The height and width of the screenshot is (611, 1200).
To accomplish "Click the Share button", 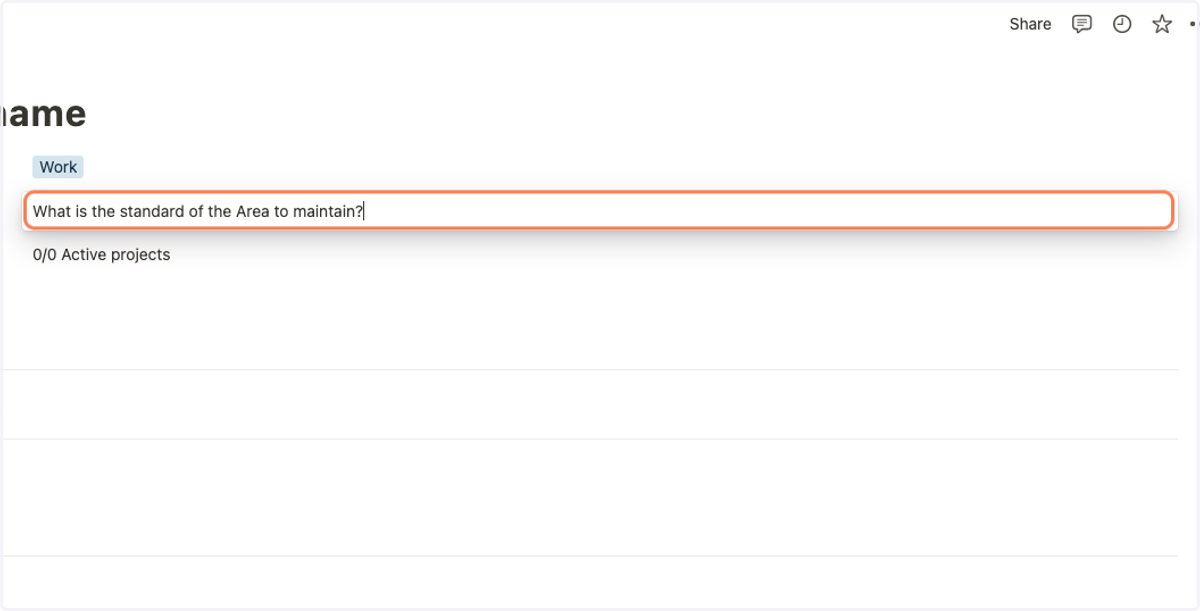I will pos(1030,24).
